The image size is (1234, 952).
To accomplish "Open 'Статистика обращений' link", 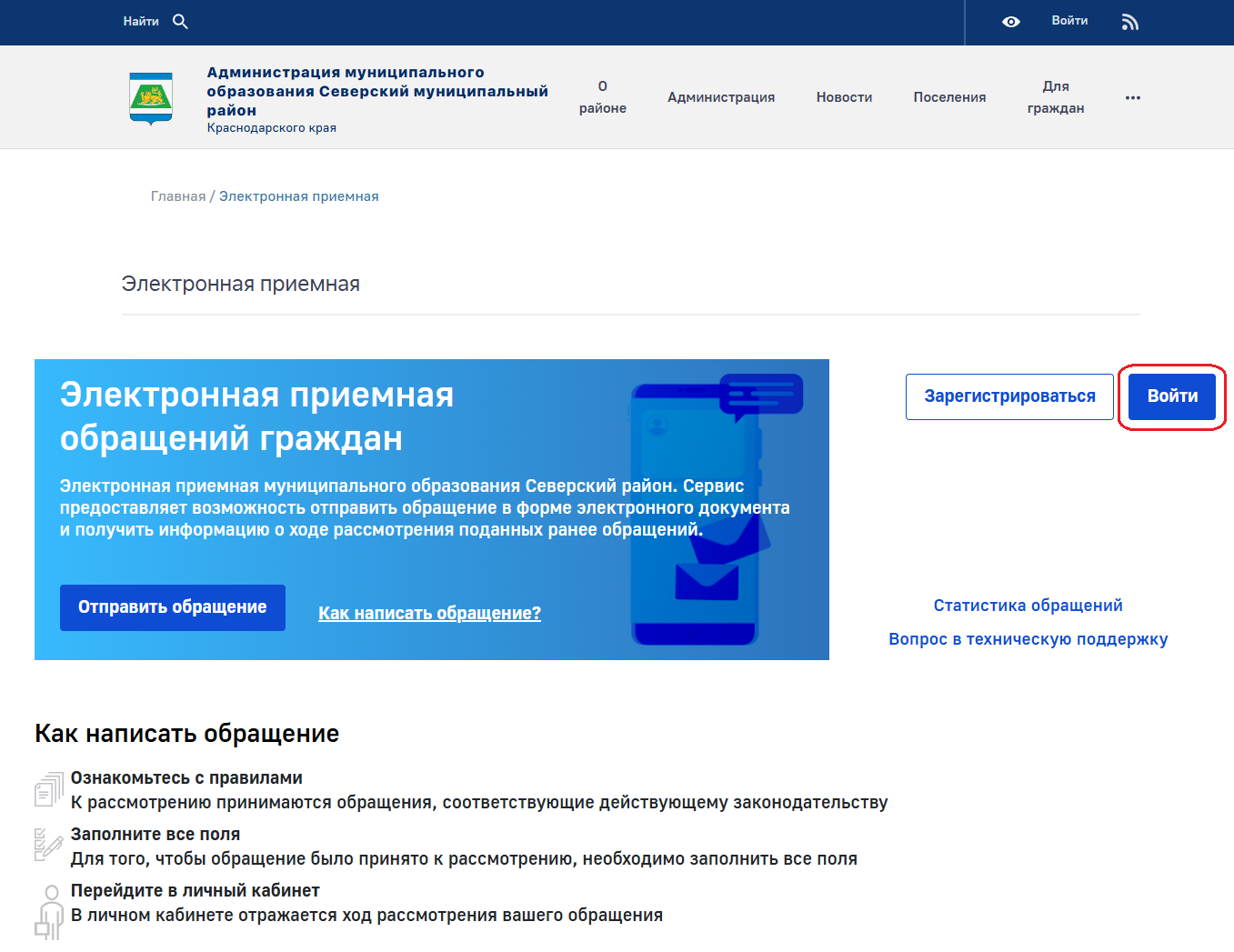I will point(1028,606).
